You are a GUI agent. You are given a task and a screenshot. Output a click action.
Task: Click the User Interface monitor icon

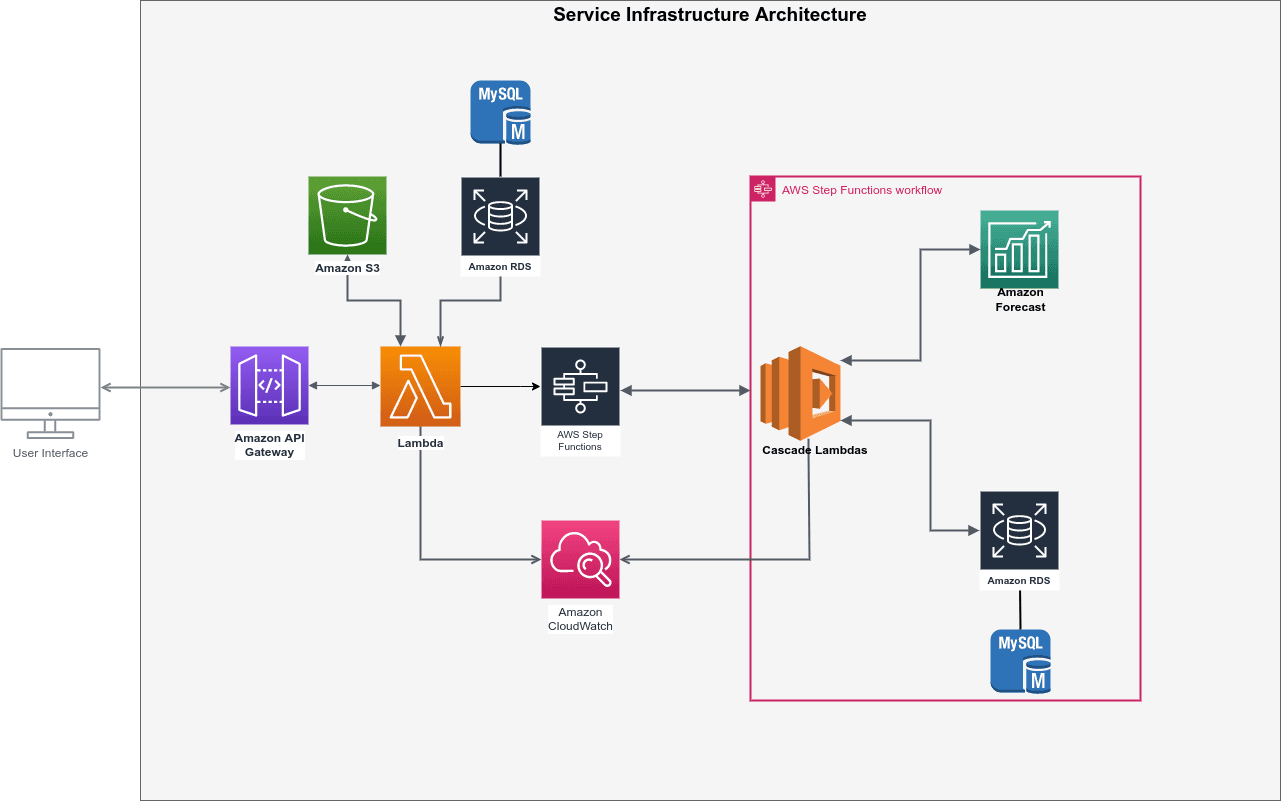click(50, 393)
